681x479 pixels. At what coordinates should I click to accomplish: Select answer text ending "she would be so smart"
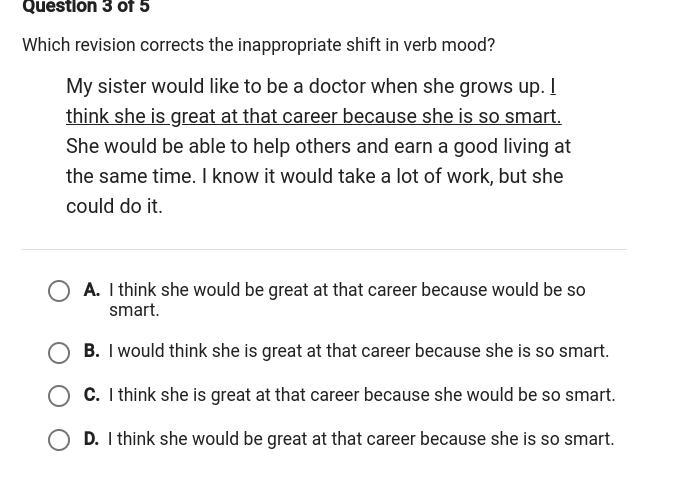pos(362,395)
